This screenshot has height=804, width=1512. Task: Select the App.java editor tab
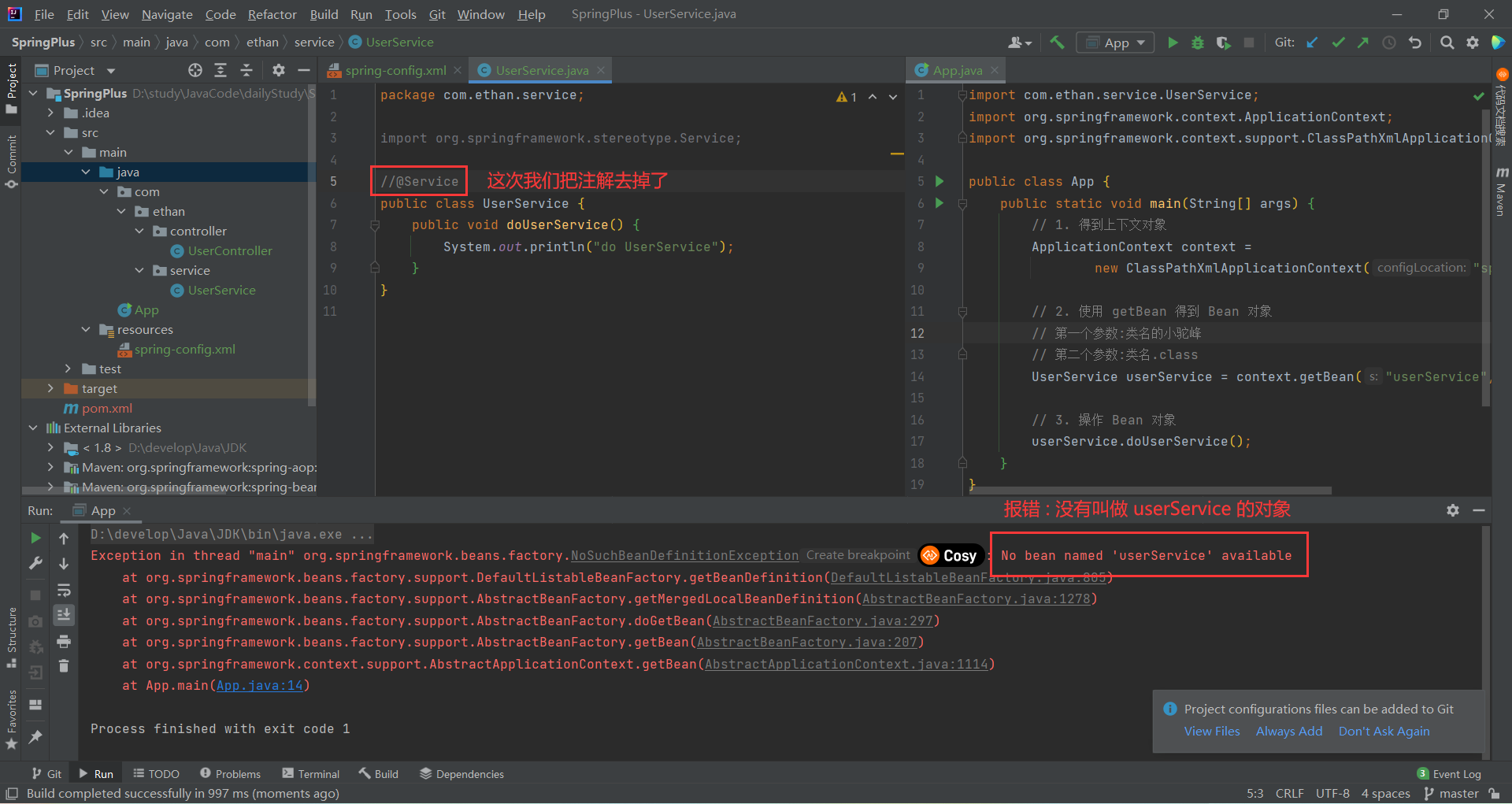[x=958, y=70]
